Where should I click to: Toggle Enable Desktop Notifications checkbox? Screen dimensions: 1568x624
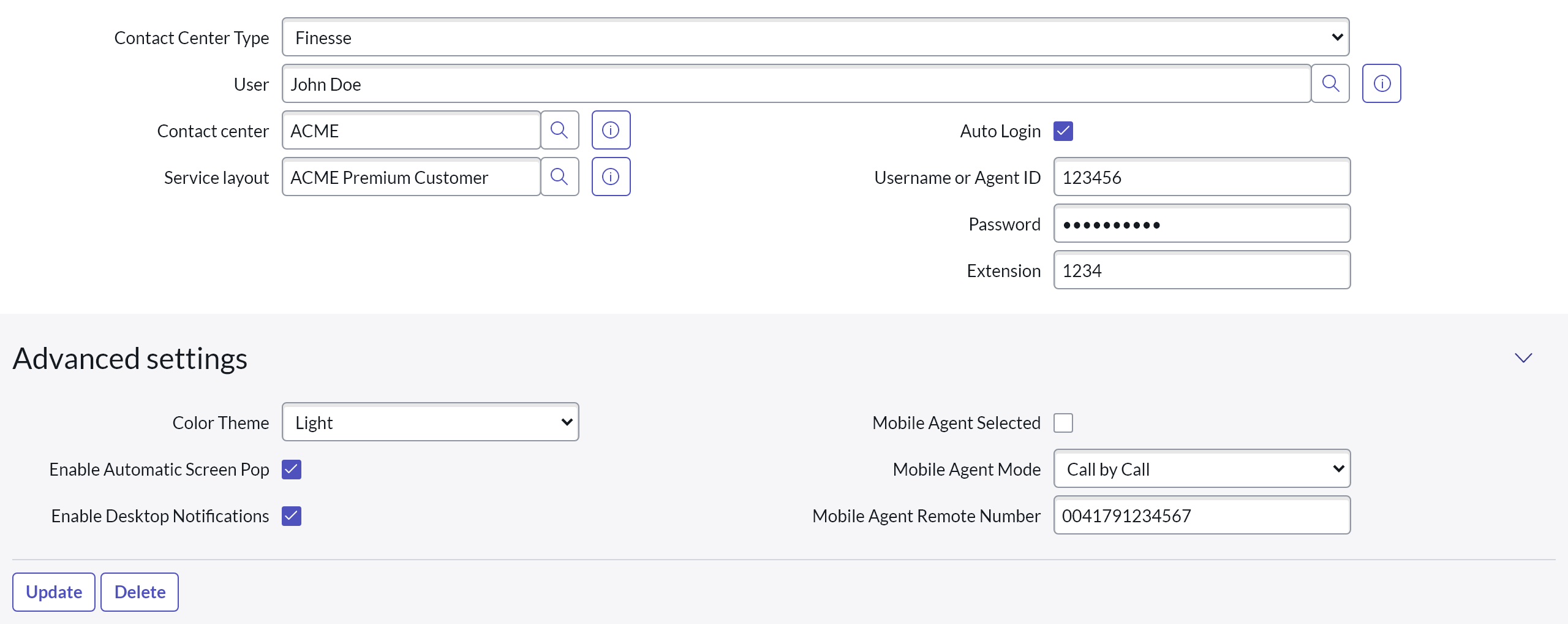coord(292,516)
